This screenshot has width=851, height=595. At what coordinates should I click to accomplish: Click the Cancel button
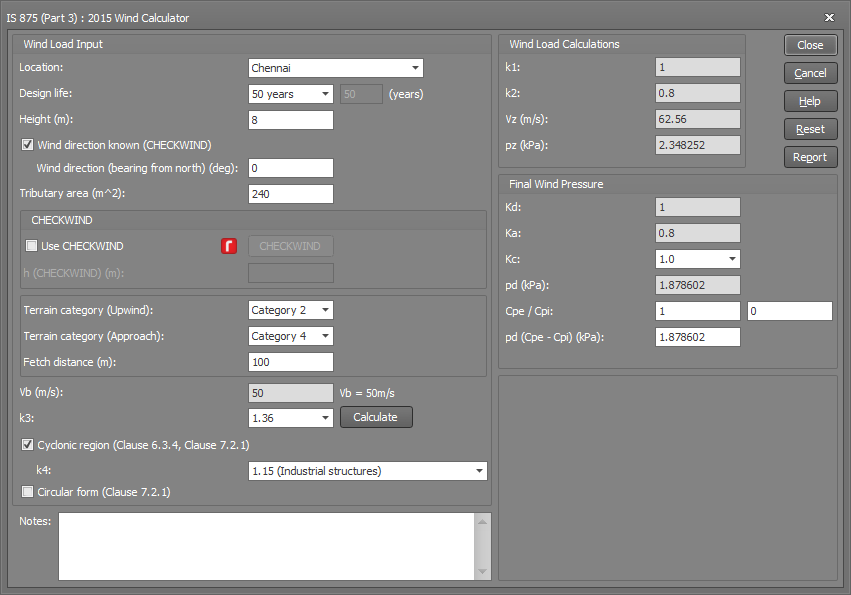pyautogui.click(x=810, y=73)
